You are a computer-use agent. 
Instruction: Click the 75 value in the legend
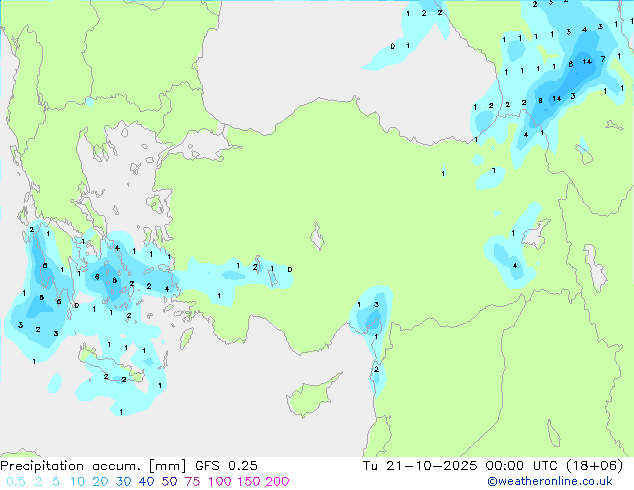pos(192,482)
